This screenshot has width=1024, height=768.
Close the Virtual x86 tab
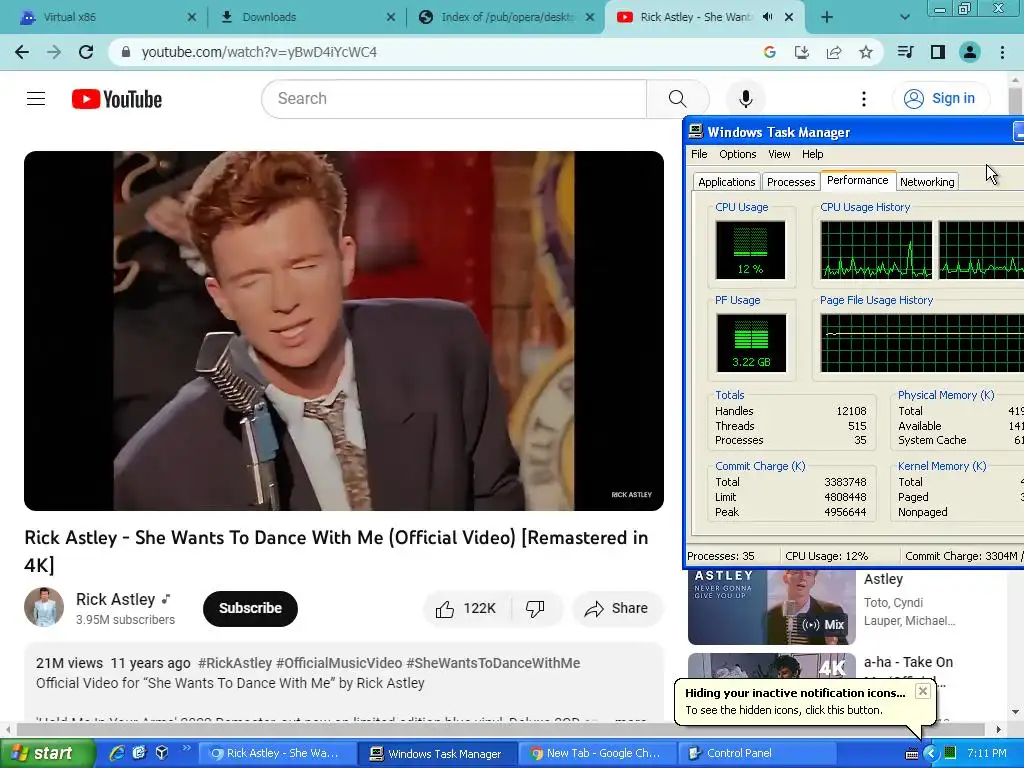tap(191, 17)
